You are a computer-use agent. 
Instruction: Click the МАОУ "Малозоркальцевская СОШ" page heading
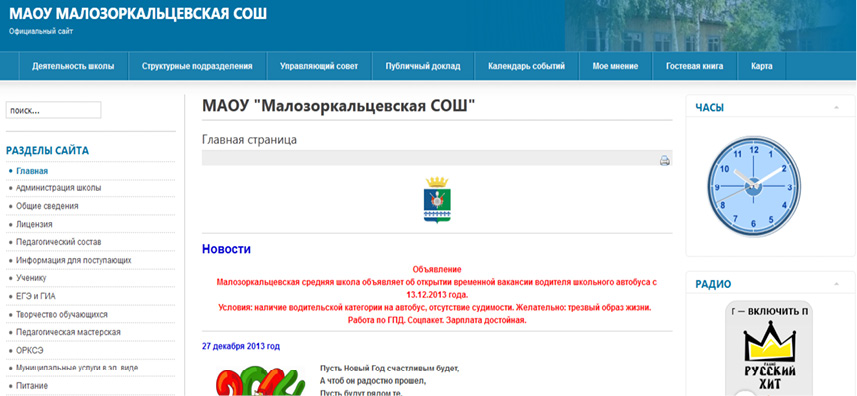(339, 105)
